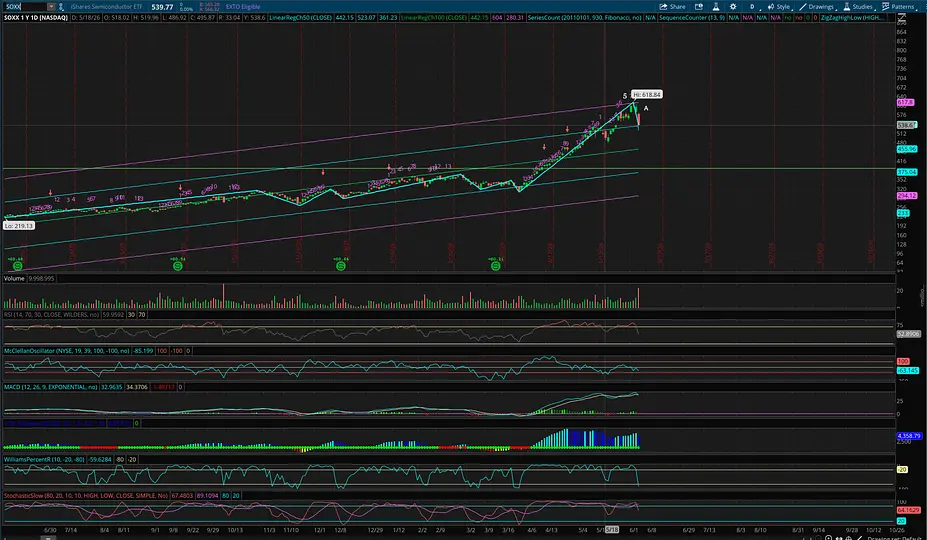Open chart settings gear icon
This screenshot has height=540, width=927.
click(x=733, y=7)
